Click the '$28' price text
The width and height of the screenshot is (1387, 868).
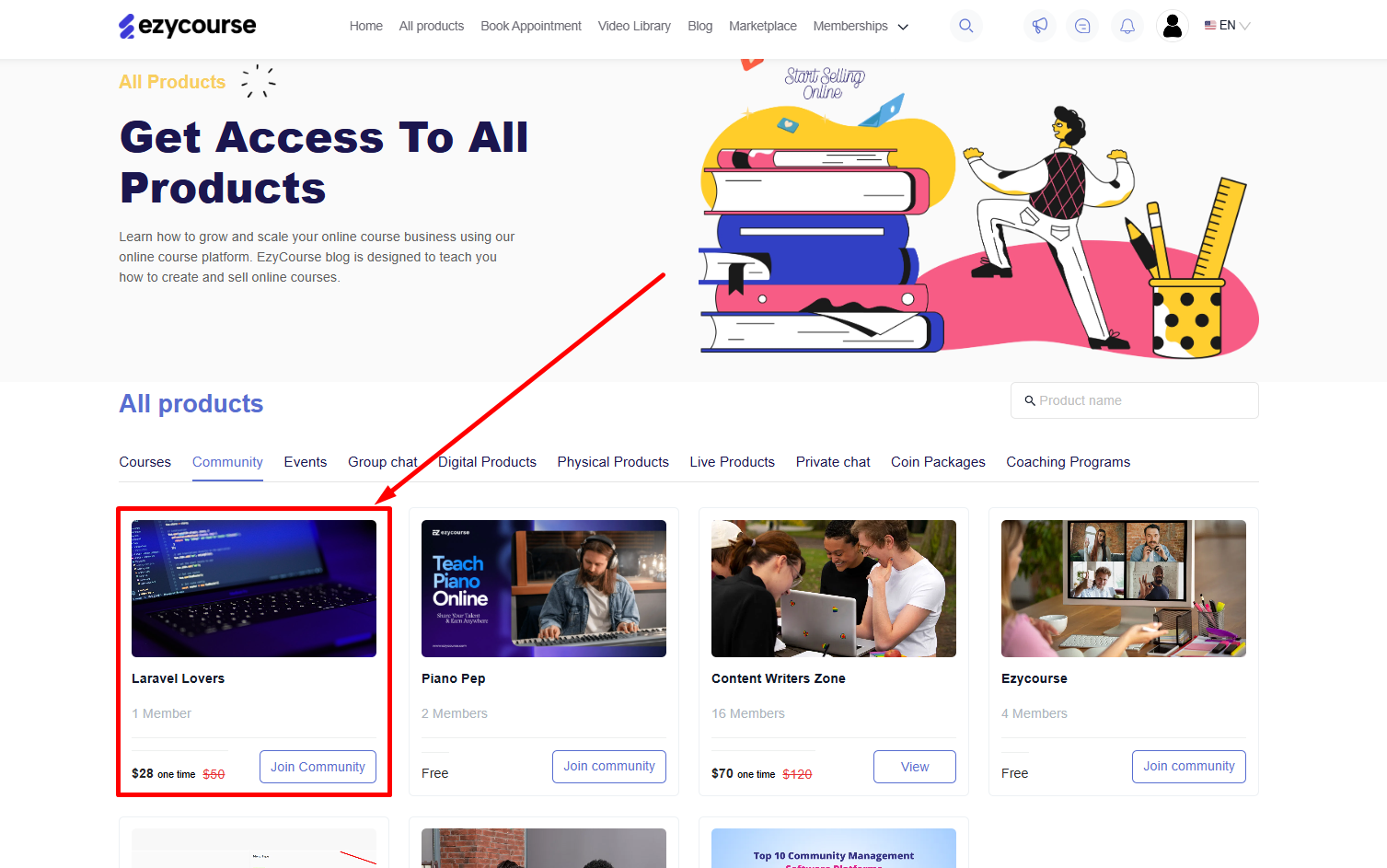[143, 773]
